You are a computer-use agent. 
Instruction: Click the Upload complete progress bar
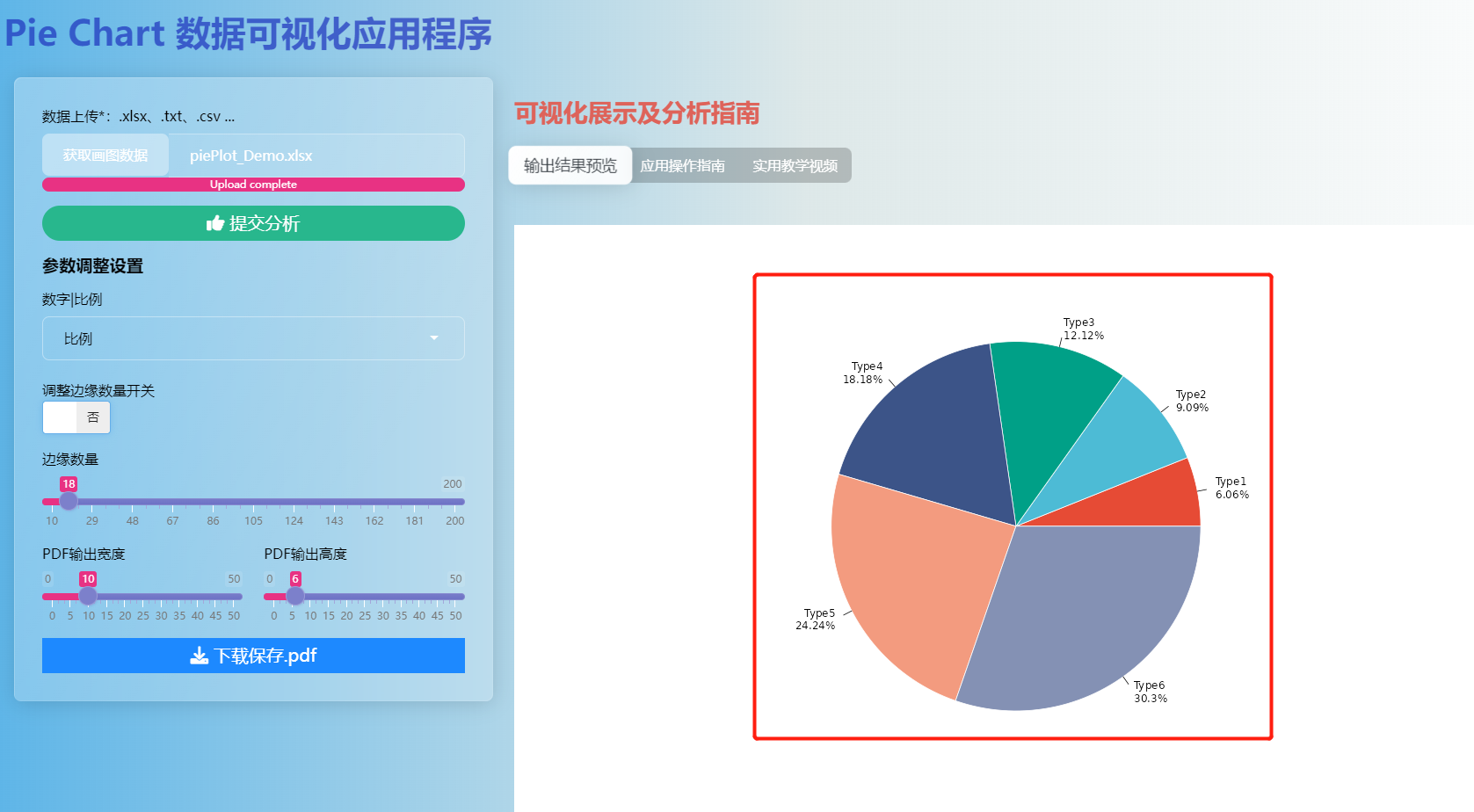coord(253,185)
